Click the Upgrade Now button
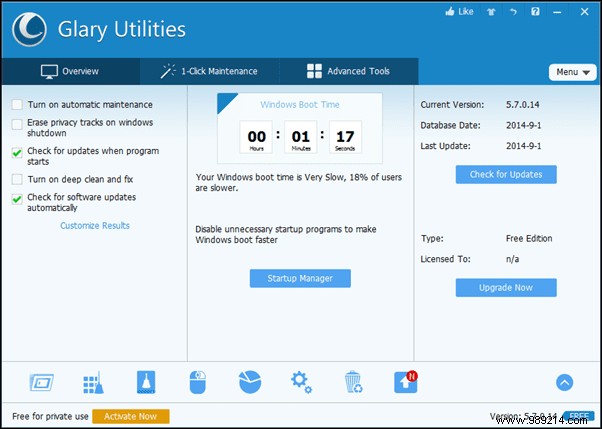The width and height of the screenshot is (602, 429). point(506,288)
